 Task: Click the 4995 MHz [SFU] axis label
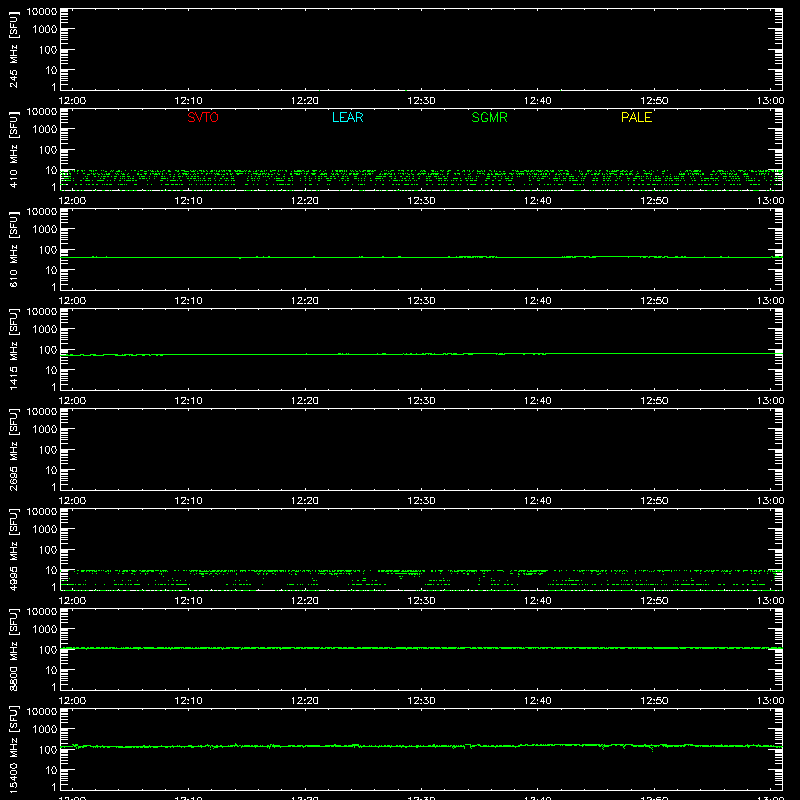pos(13,549)
